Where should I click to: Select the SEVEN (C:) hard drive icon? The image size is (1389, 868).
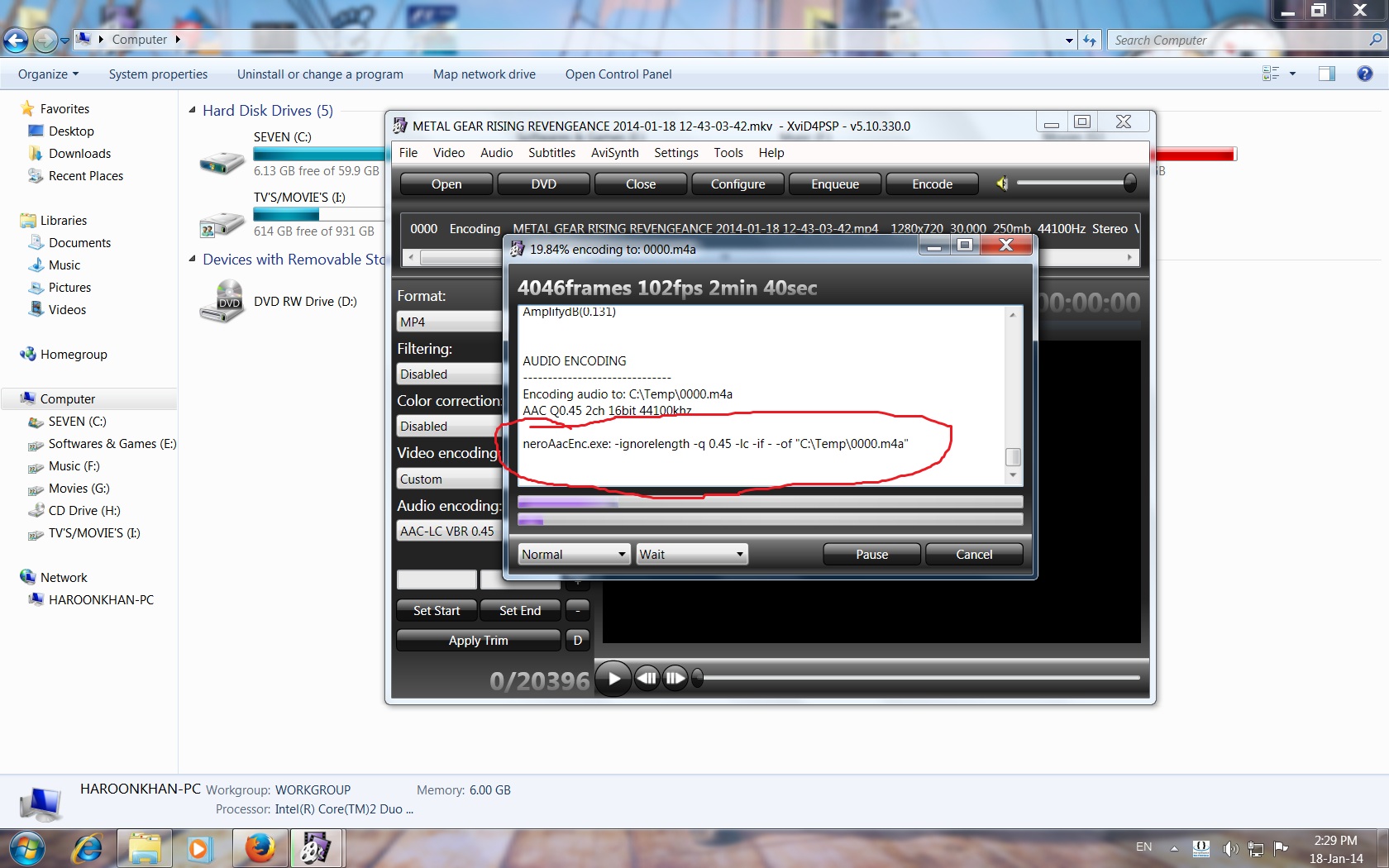pyautogui.click(x=222, y=161)
